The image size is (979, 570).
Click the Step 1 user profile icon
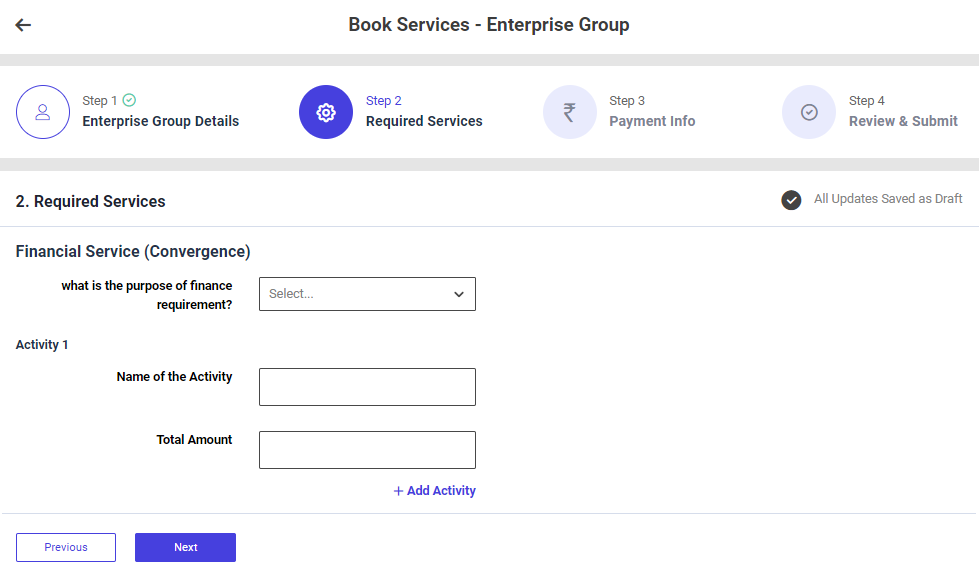click(43, 112)
